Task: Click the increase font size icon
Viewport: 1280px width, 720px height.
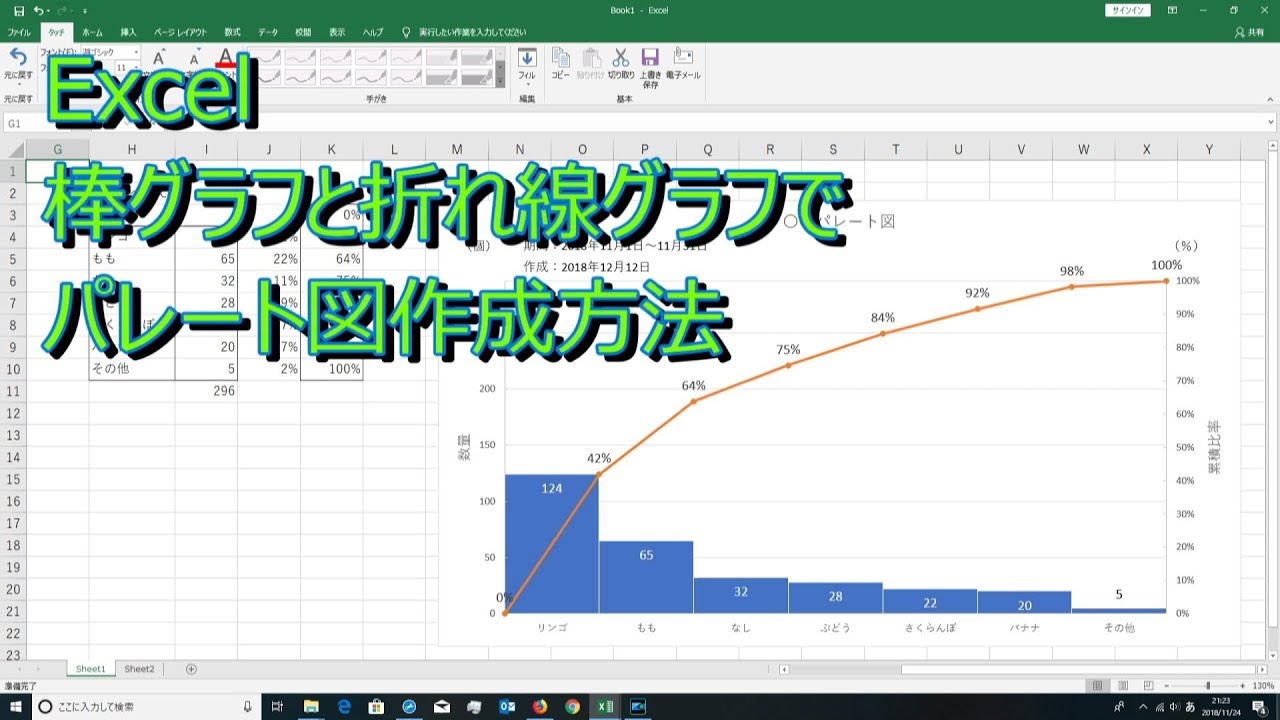Action: (x=158, y=58)
